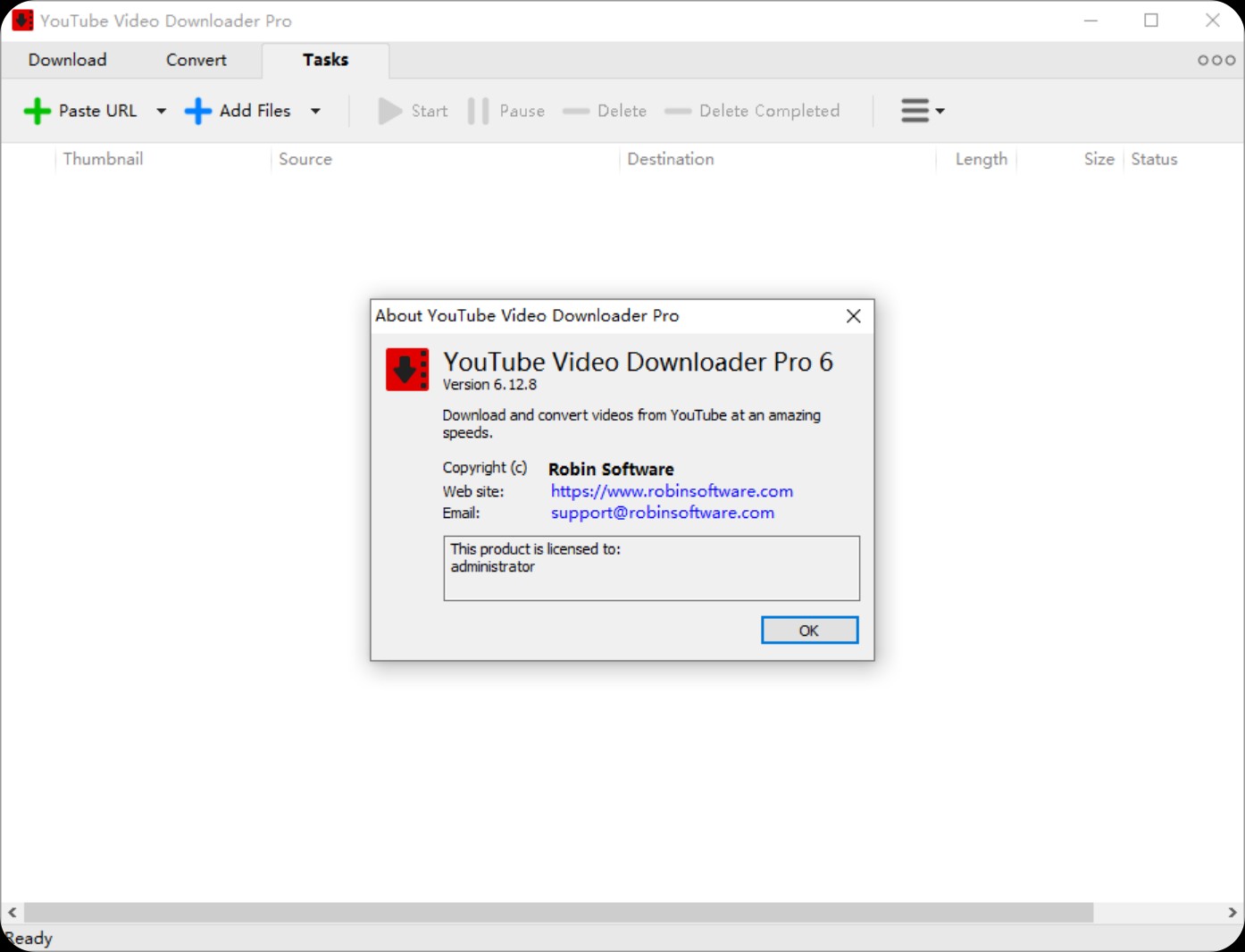1245x952 pixels.
Task: Click the Status column header
Action: click(x=1154, y=159)
